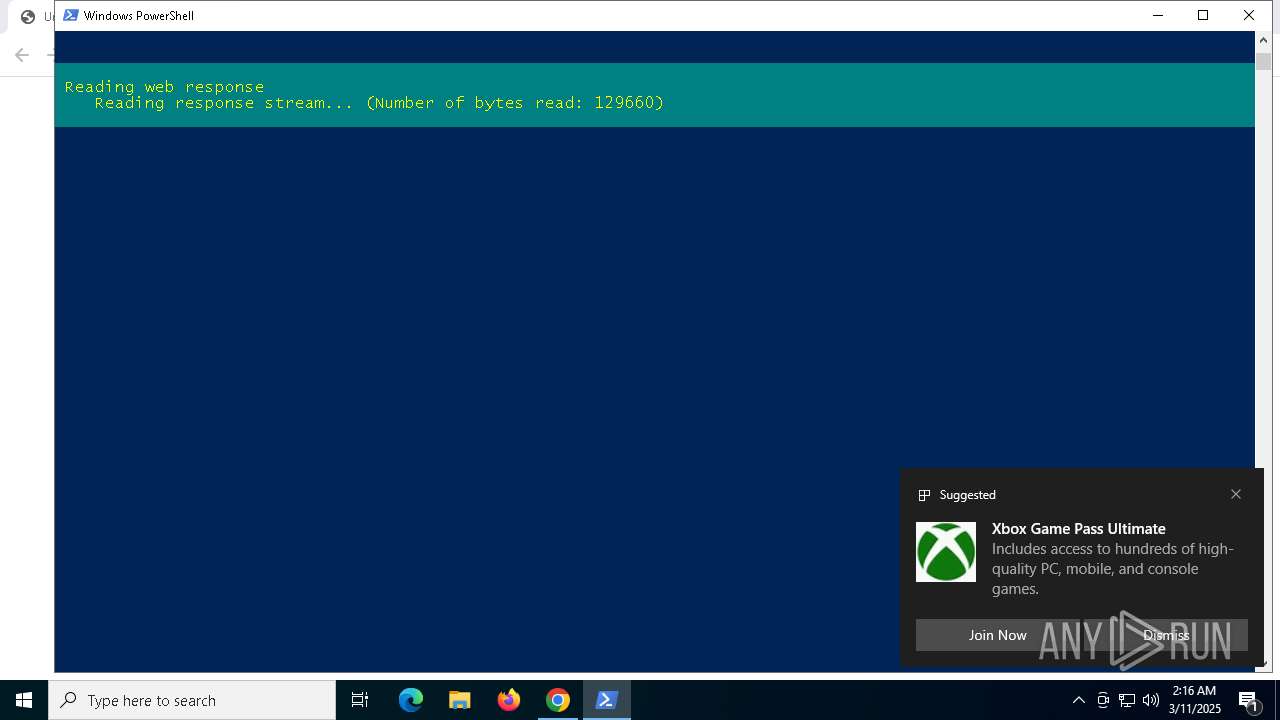Open the Action Center notifications icon
This screenshot has height=720, width=1280.
click(x=1248, y=700)
